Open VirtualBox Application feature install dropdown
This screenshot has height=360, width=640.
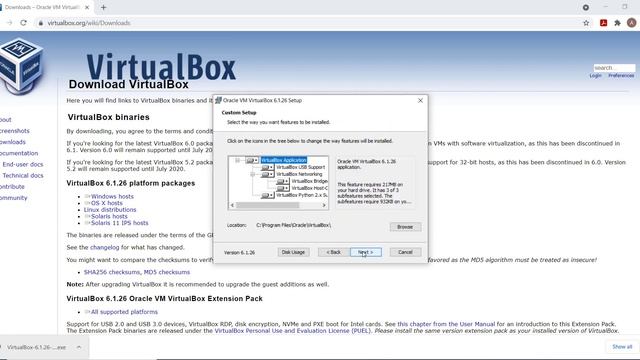tap(252, 160)
